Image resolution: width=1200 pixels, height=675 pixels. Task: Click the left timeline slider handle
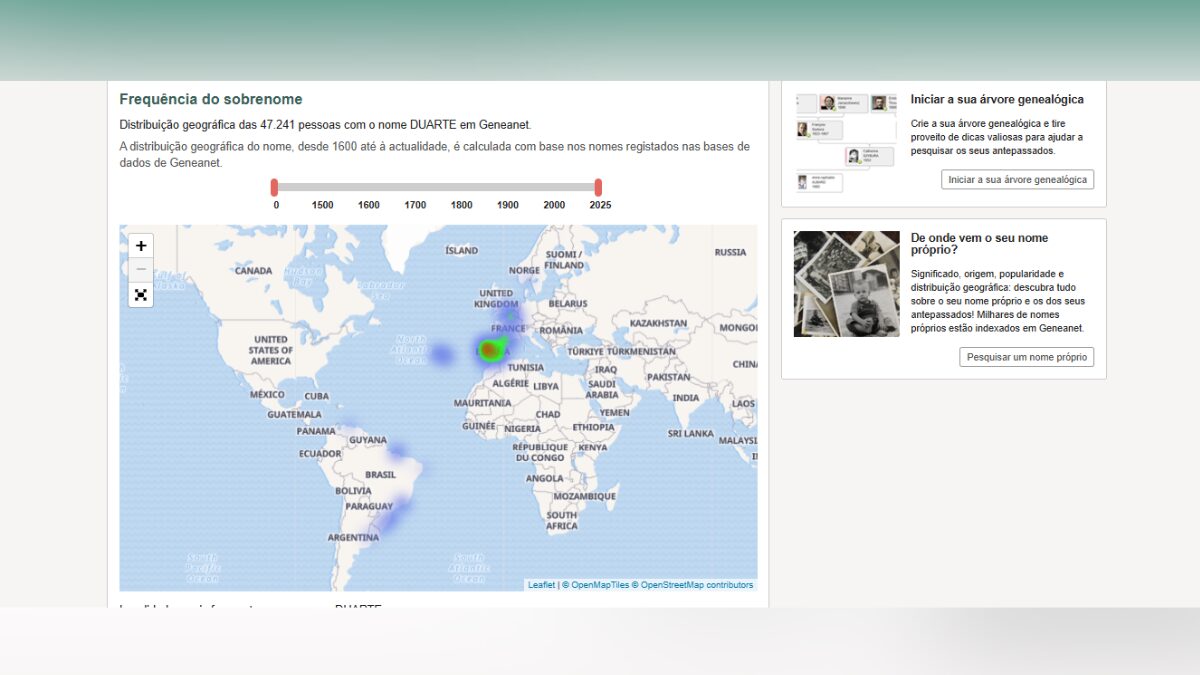pyautogui.click(x=275, y=187)
